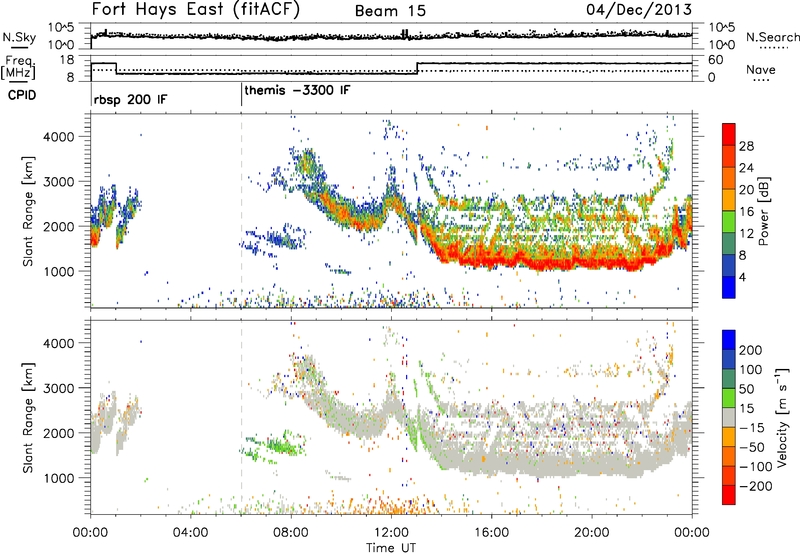Image resolution: width=800 pixels, height=554 pixels.
Task: Click the date '04/Dec/2013'
Action: point(639,9)
